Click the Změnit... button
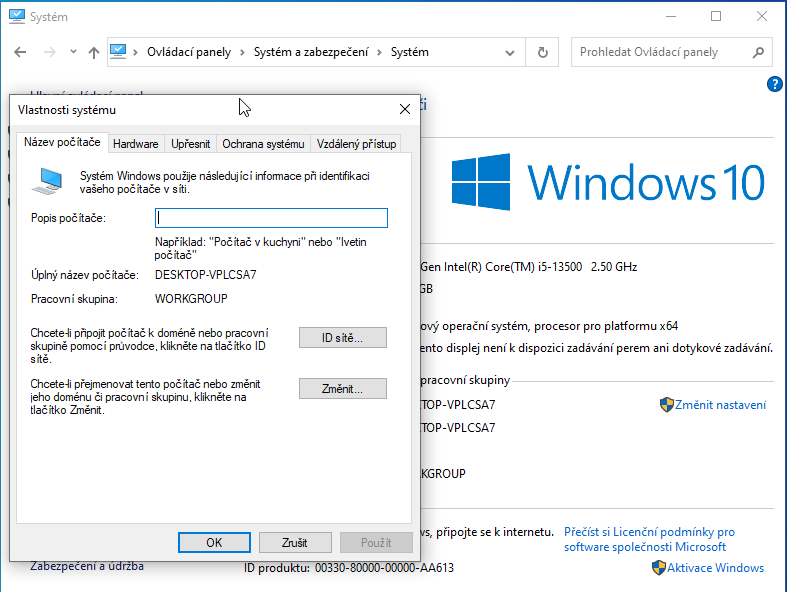This screenshot has width=787, height=592. [x=342, y=389]
